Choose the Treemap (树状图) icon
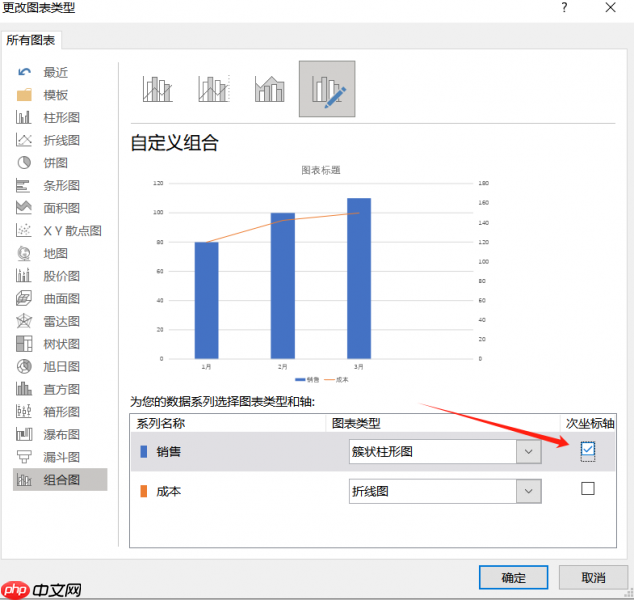The height and width of the screenshot is (600, 634). 24,344
